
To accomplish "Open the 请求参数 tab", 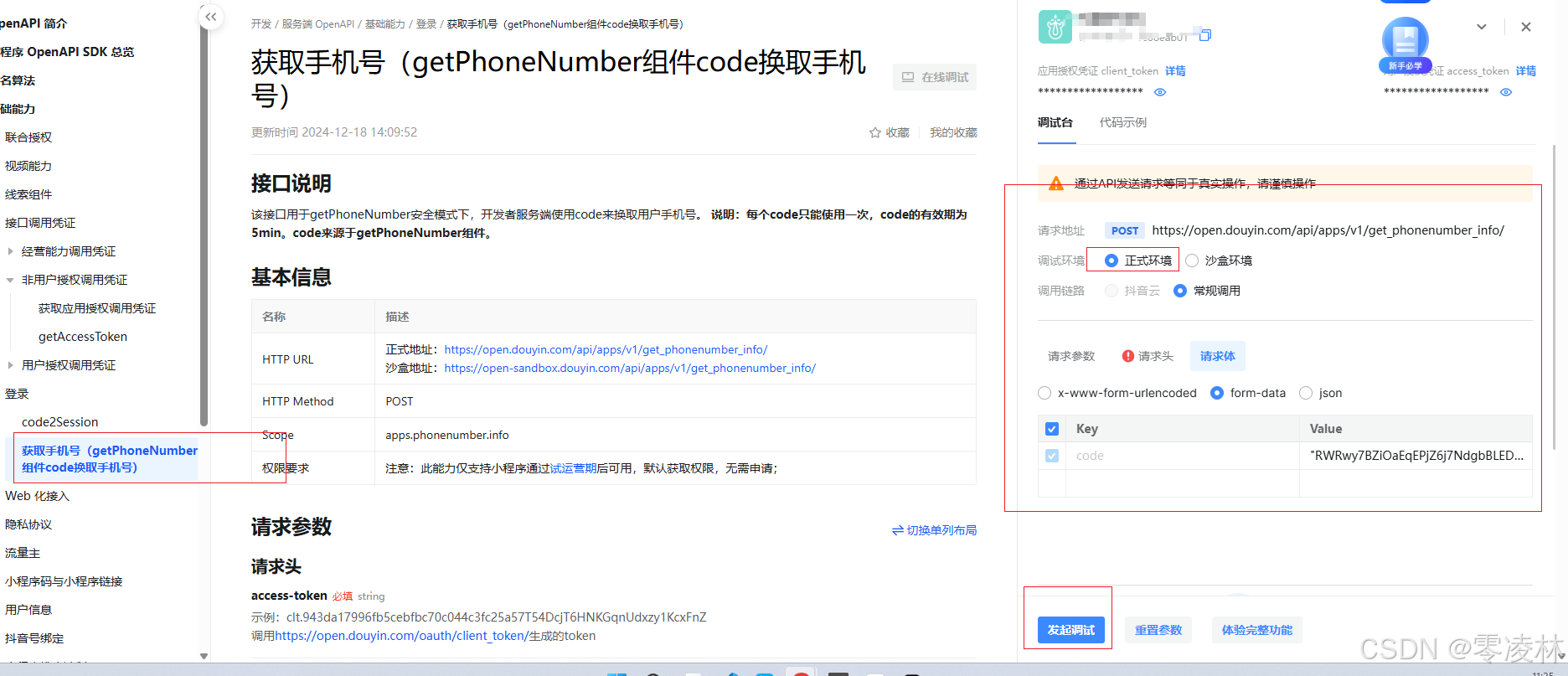I will [x=1071, y=356].
